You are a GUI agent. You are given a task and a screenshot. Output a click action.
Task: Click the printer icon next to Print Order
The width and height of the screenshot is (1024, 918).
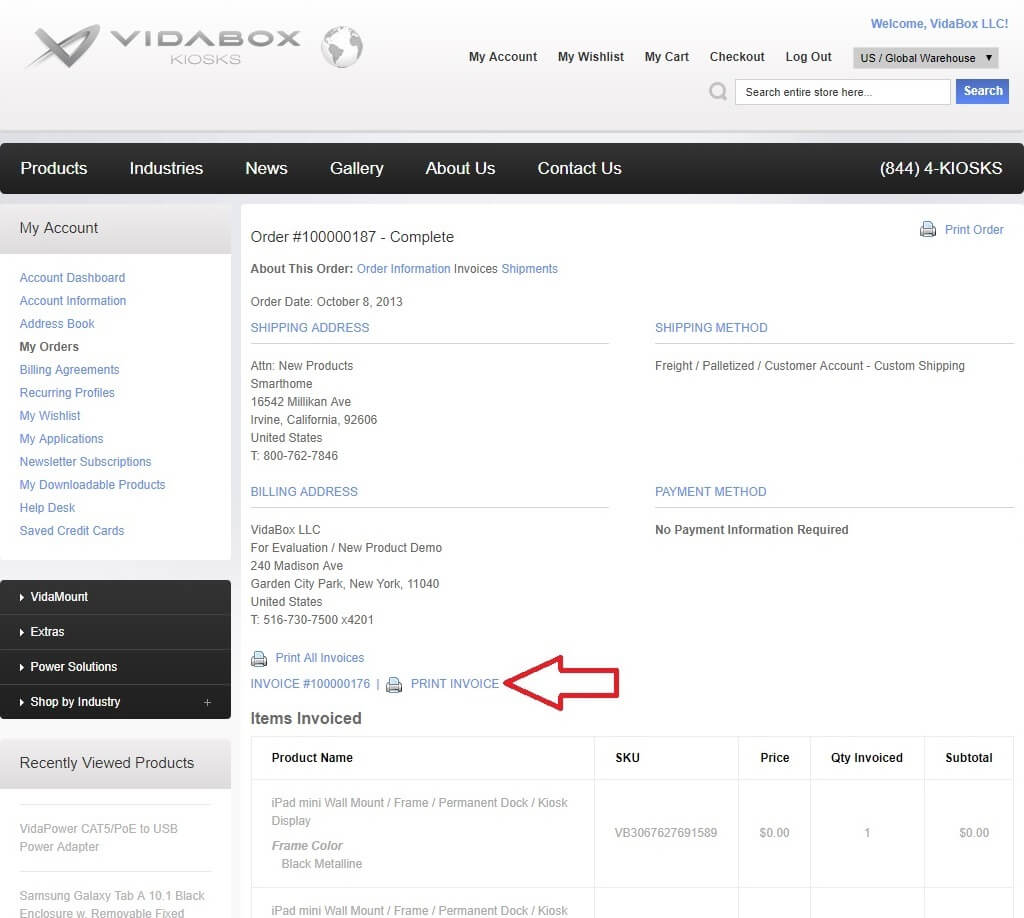coord(927,229)
